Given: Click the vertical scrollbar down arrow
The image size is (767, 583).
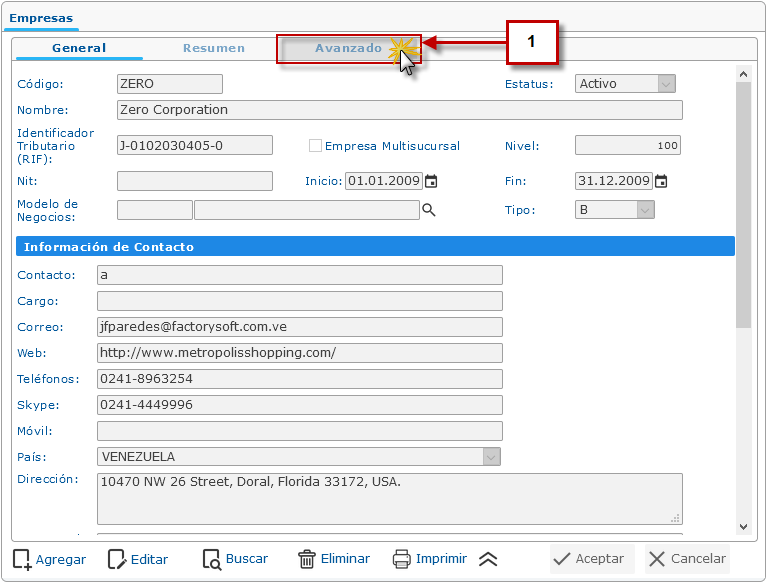Looking at the screenshot, I should (742, 527).
